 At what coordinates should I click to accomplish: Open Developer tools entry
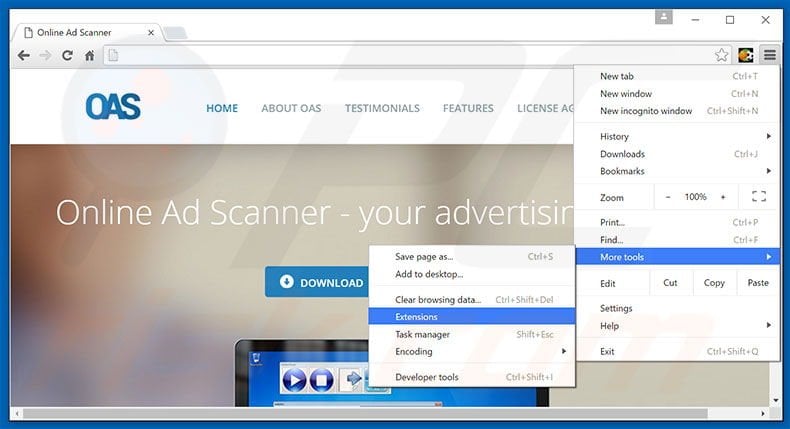472,377
